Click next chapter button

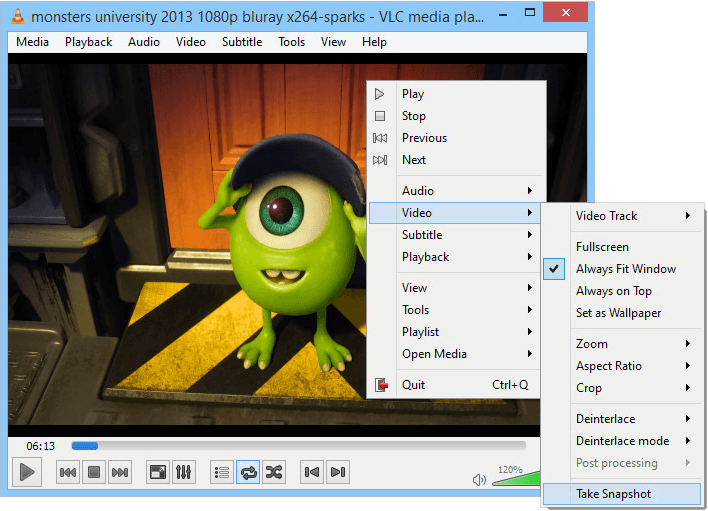(338, 473)
